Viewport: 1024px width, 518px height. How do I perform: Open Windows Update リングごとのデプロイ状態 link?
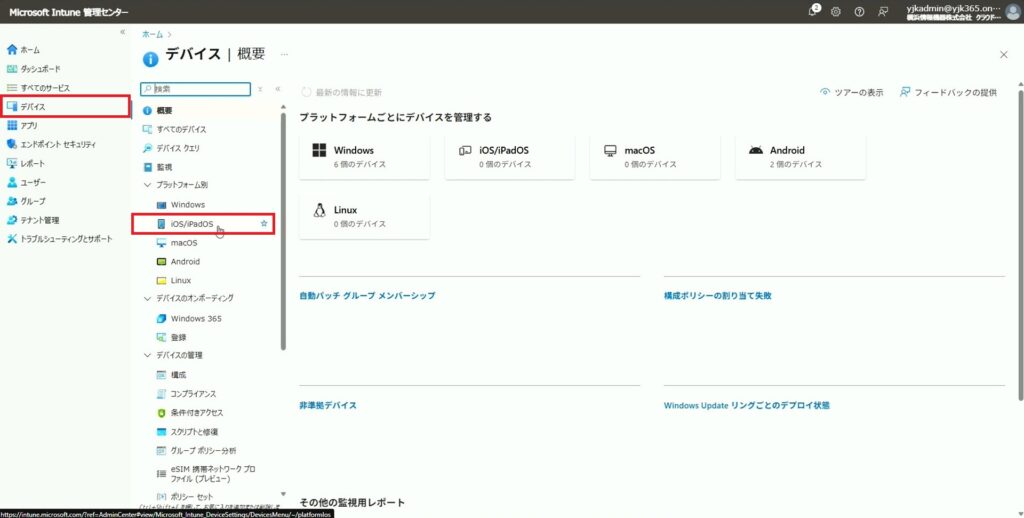pyautogui.click(x=746, y=405)
